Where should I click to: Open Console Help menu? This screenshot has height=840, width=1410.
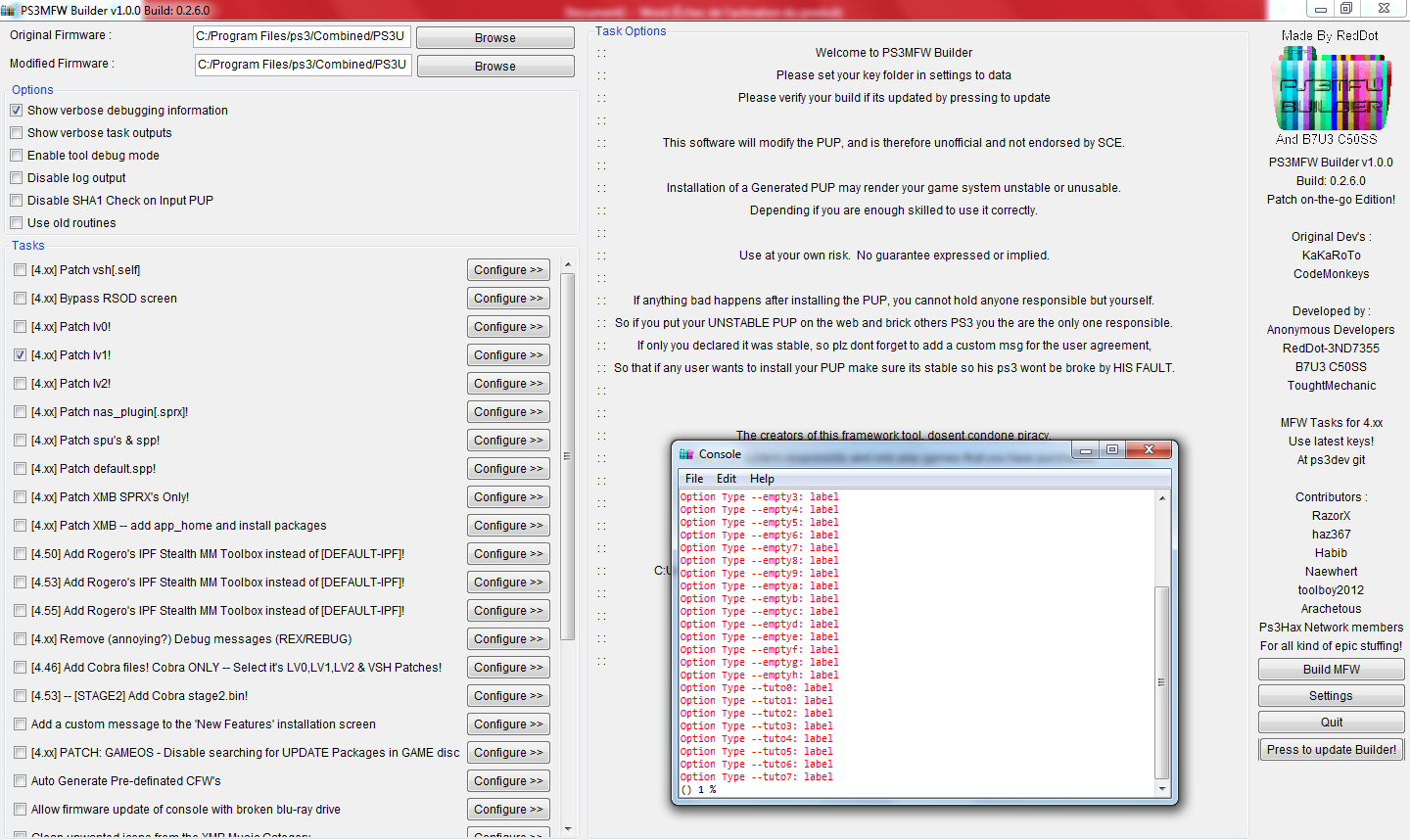[762, 479]
